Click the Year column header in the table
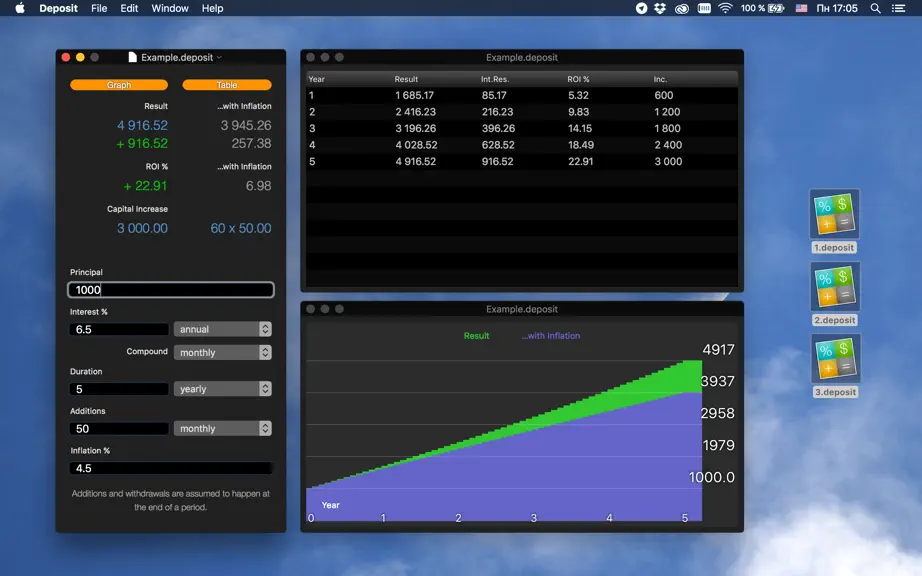Screen dimensions: 922x576 [316, 79]
